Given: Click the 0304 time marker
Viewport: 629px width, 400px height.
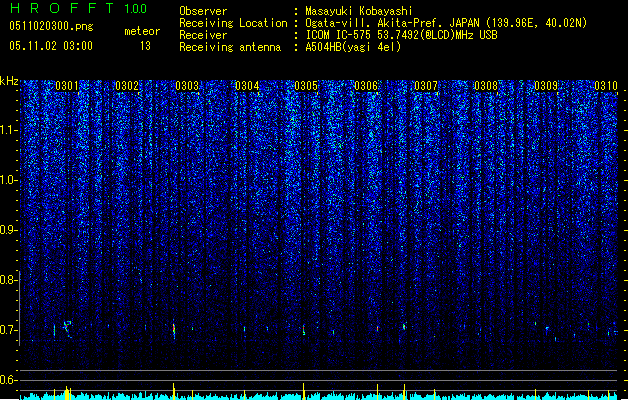Looking at the screenshot, I should pyautogui.click(x=247, y=86).
